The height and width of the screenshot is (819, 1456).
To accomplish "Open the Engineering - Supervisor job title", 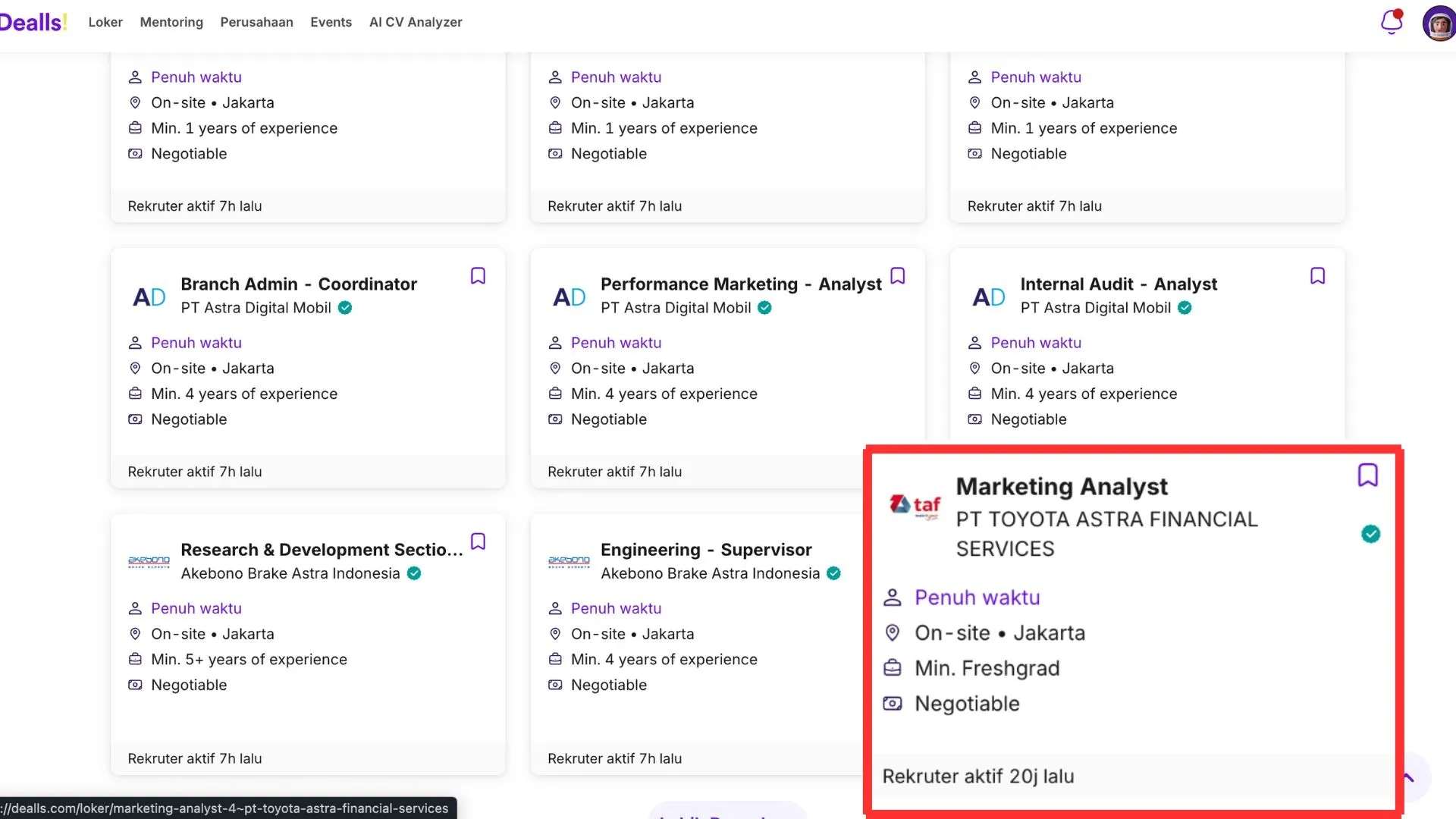I will (x=706, y=549).
